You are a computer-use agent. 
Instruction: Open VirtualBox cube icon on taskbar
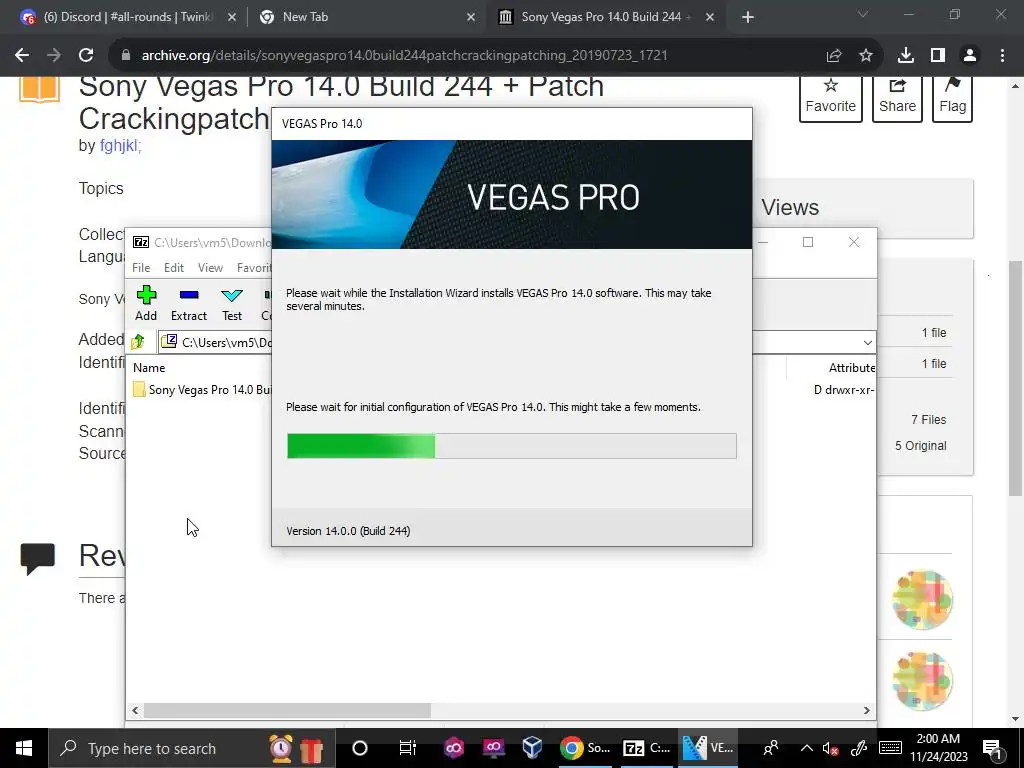(532, 748)
